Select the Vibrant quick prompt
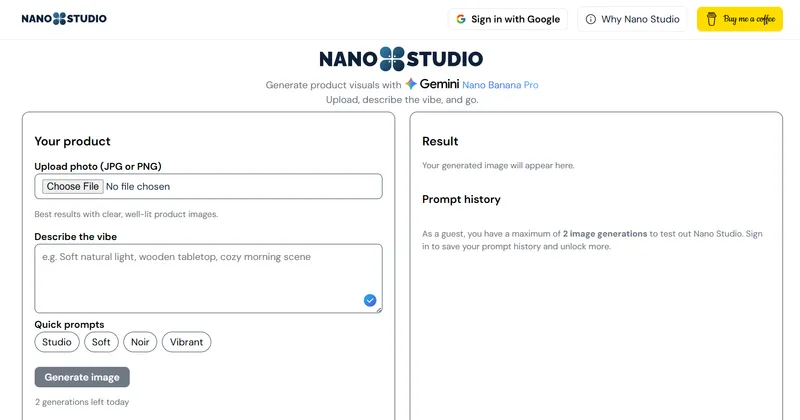The width and height of the screenshot is (800, 420). point(186,342)
